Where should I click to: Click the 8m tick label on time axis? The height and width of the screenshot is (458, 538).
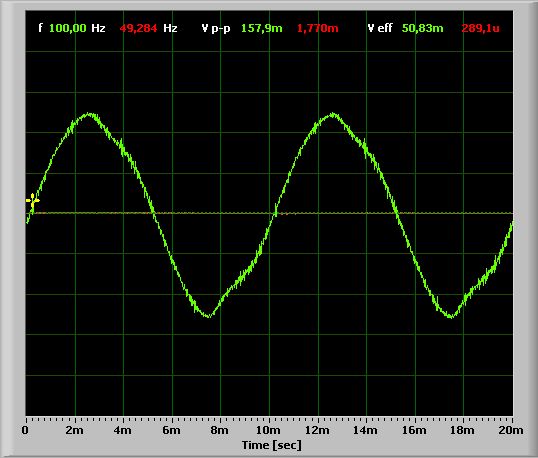(219, 430)
